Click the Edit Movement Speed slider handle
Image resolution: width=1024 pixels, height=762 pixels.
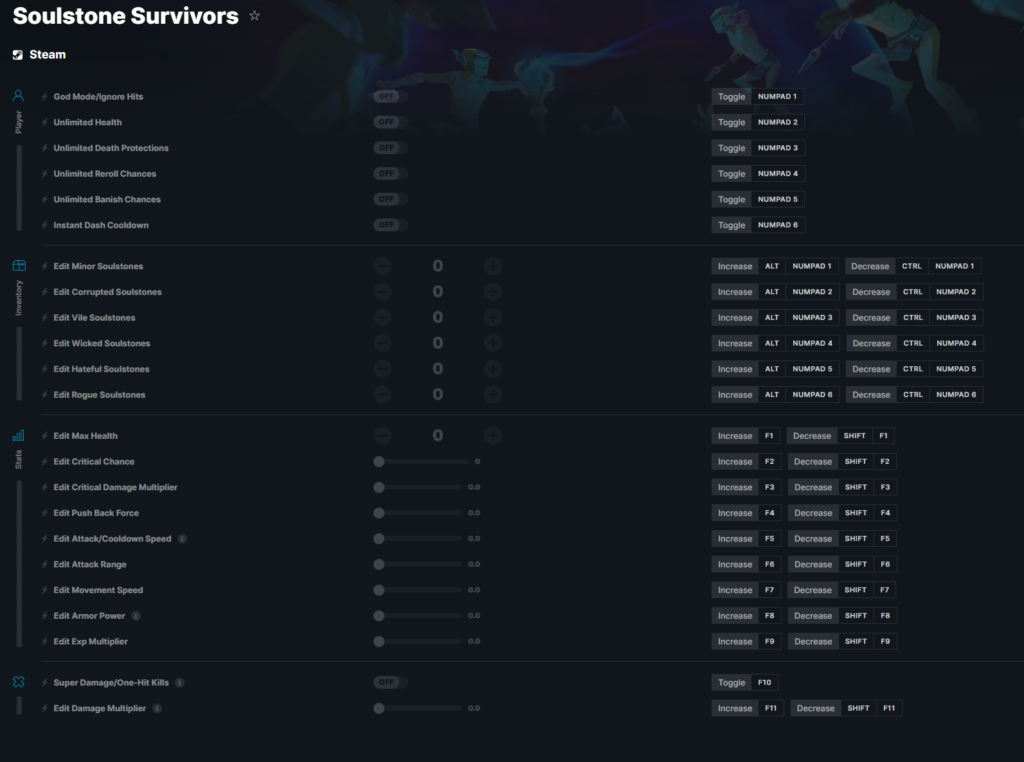(379, 590)
